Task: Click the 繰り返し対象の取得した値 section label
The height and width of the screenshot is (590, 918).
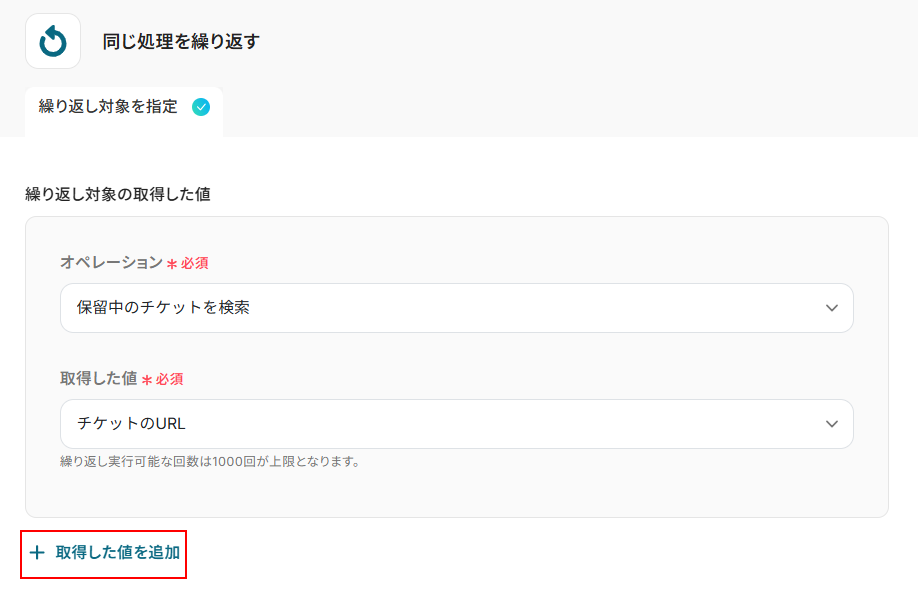Action: click(117, 194)
